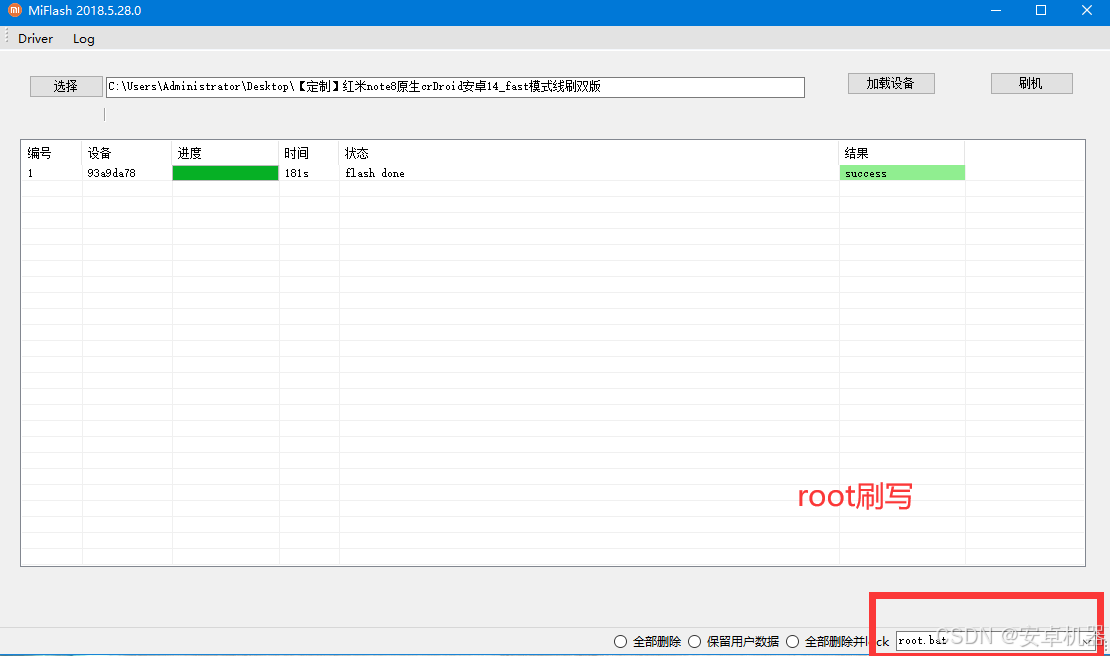Click the flash done status text
This screenshot has height=656, width=1110.
click(374, 173)
